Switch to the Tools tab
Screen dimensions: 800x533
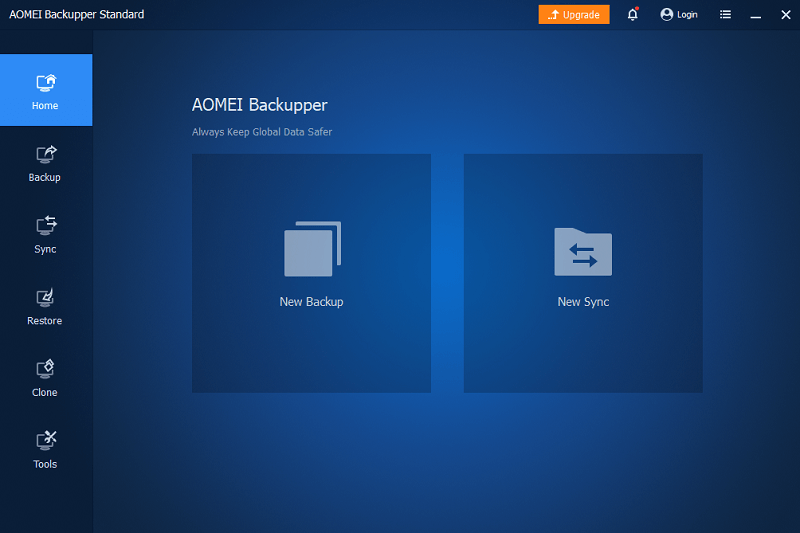point(46,450)
